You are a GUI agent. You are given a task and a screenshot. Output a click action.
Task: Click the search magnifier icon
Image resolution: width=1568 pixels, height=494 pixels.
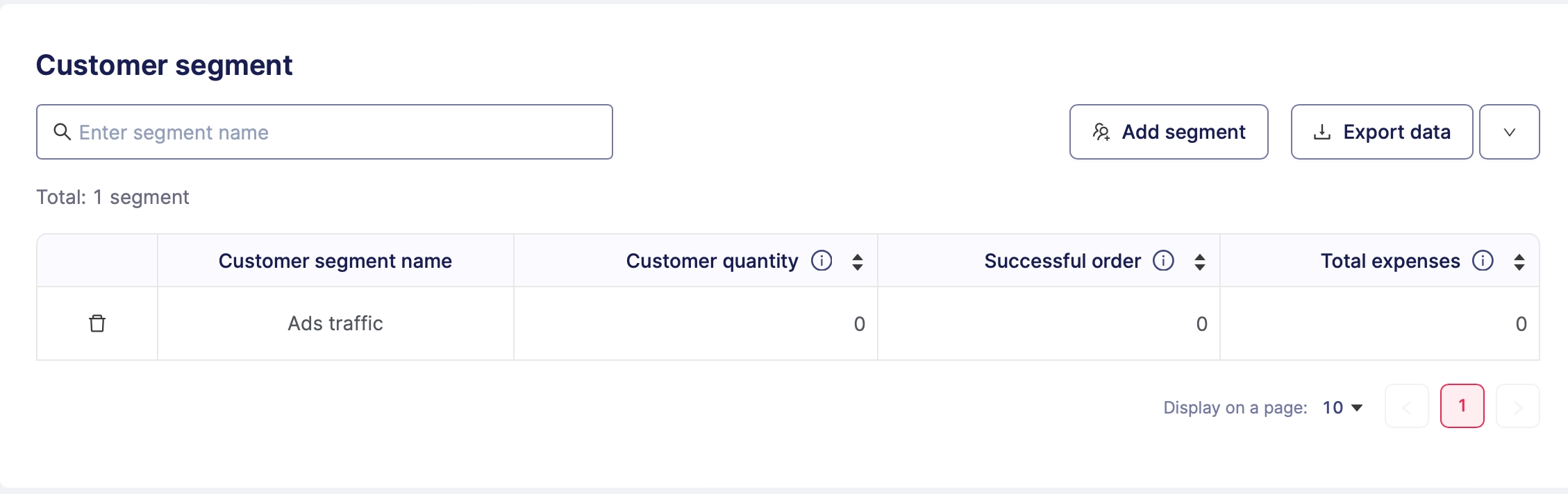(x=62, y=132)
